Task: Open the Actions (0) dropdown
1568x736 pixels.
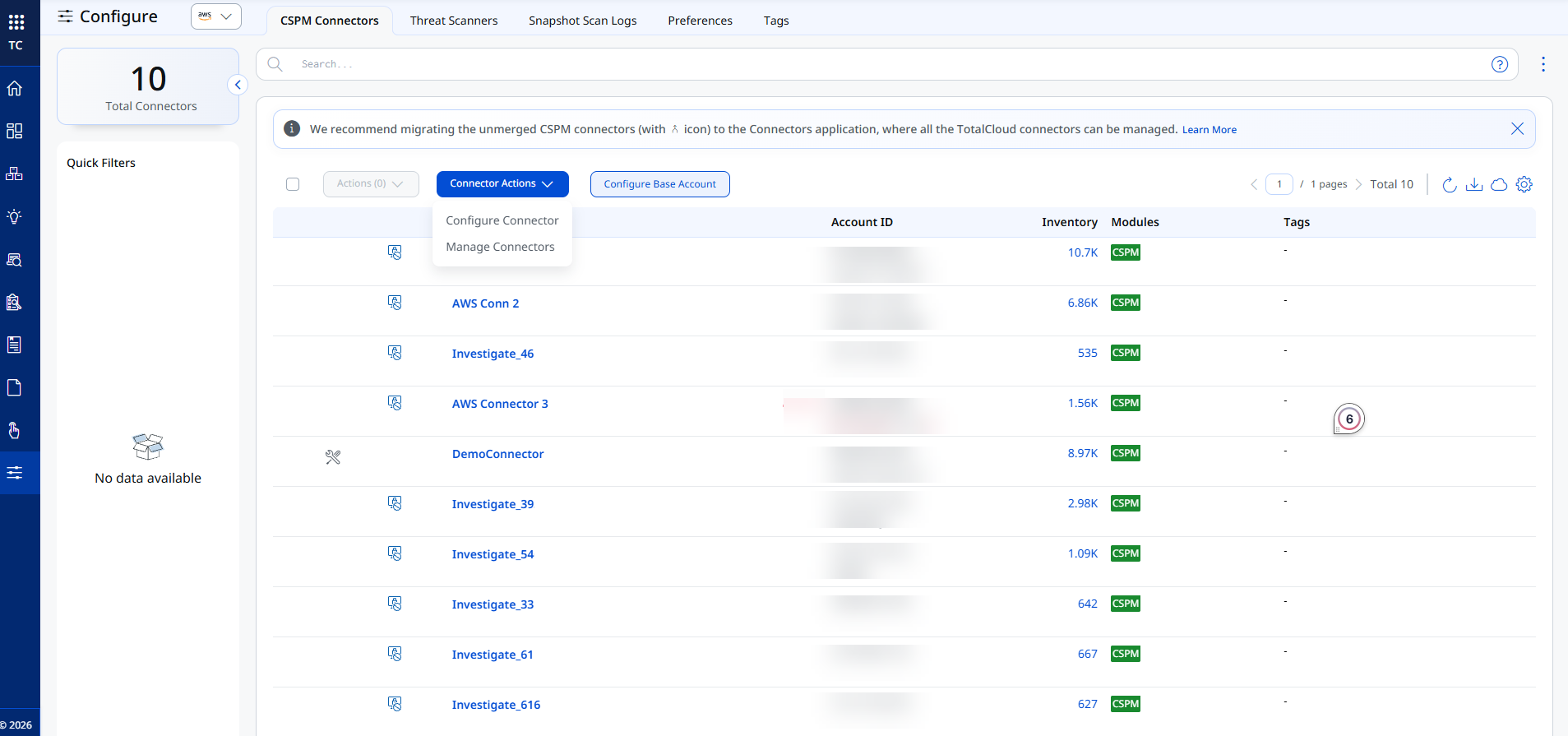Action: tap(371, 184)
